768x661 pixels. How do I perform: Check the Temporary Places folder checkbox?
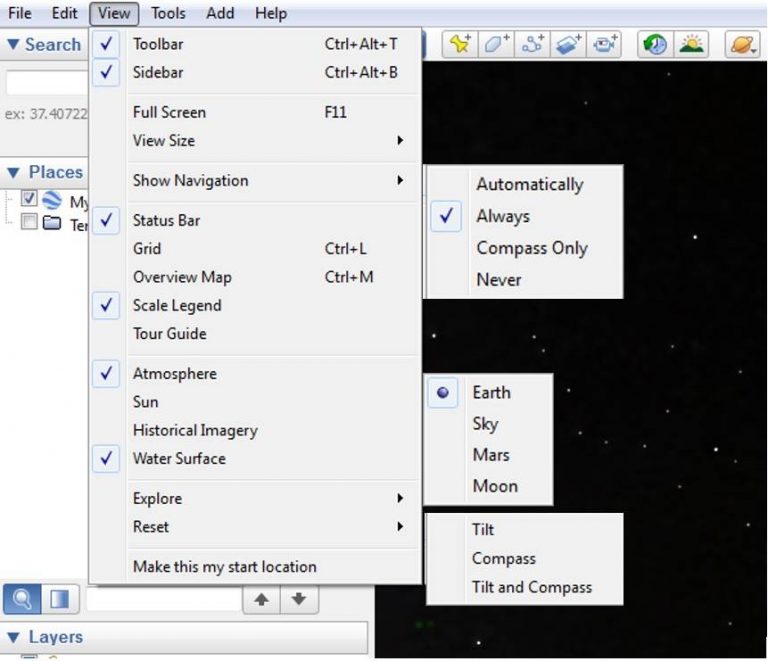pos(29,222)
